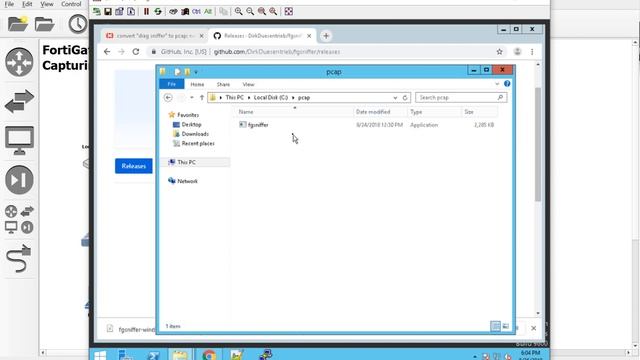
Task: Open Explorer help question icon
Action: pyautogui.click(x=507, y=84)
